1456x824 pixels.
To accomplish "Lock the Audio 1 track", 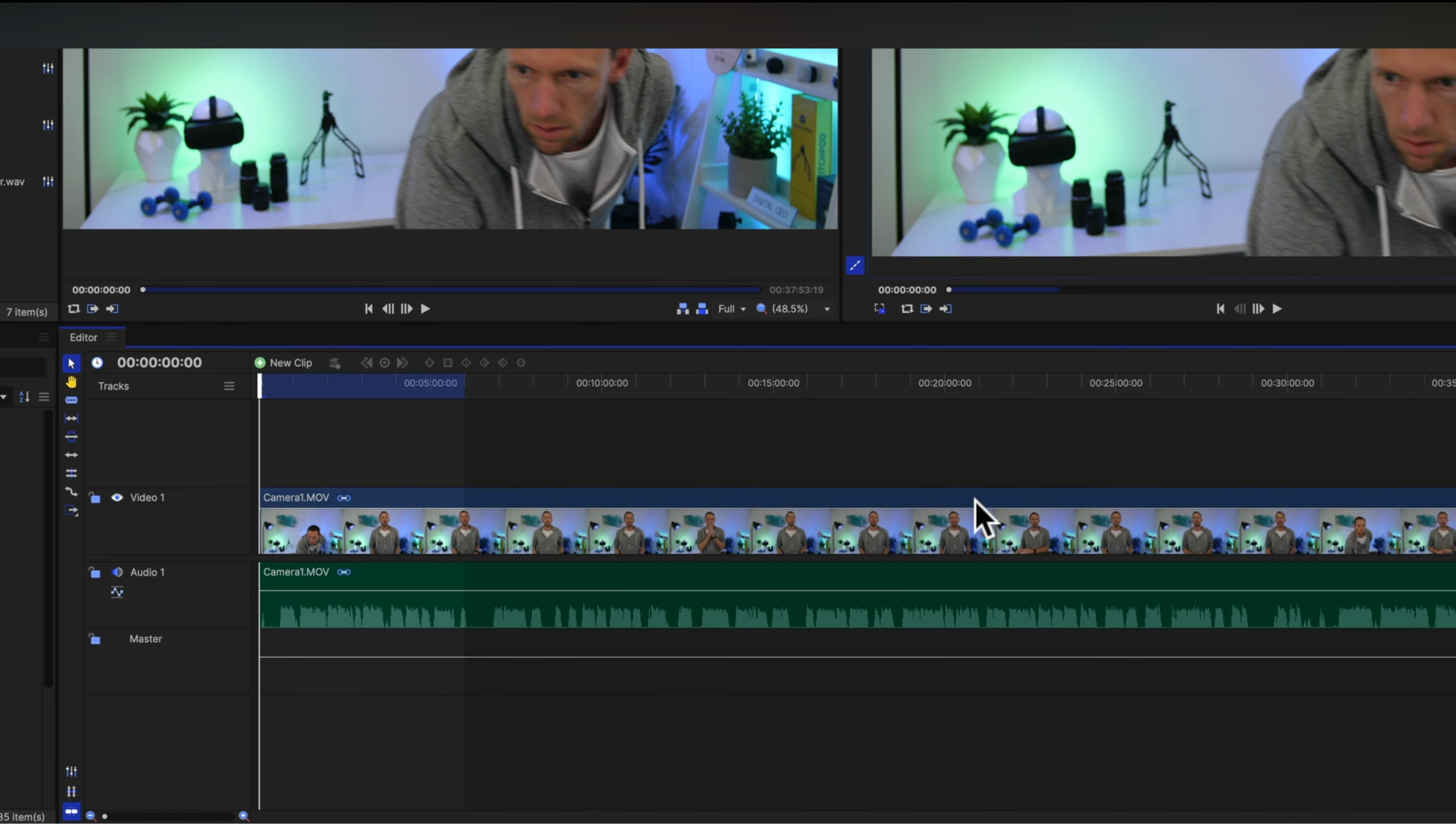I will (x=95, y=572).
